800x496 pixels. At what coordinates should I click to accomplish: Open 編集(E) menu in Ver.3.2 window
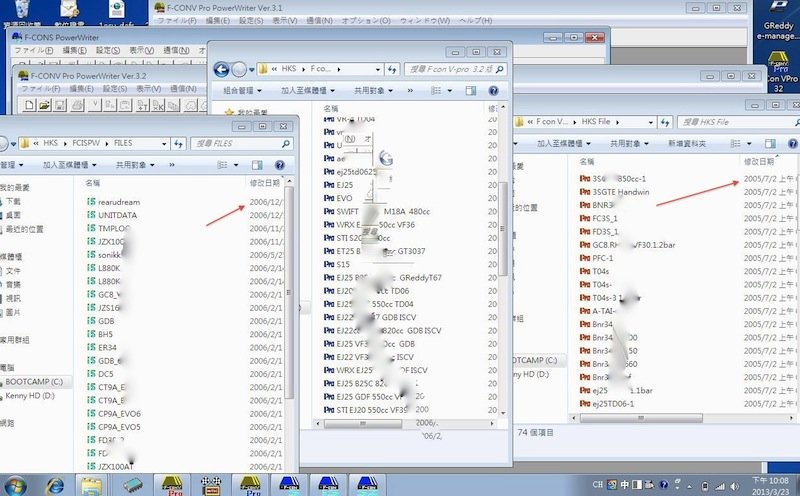point(81,88)
